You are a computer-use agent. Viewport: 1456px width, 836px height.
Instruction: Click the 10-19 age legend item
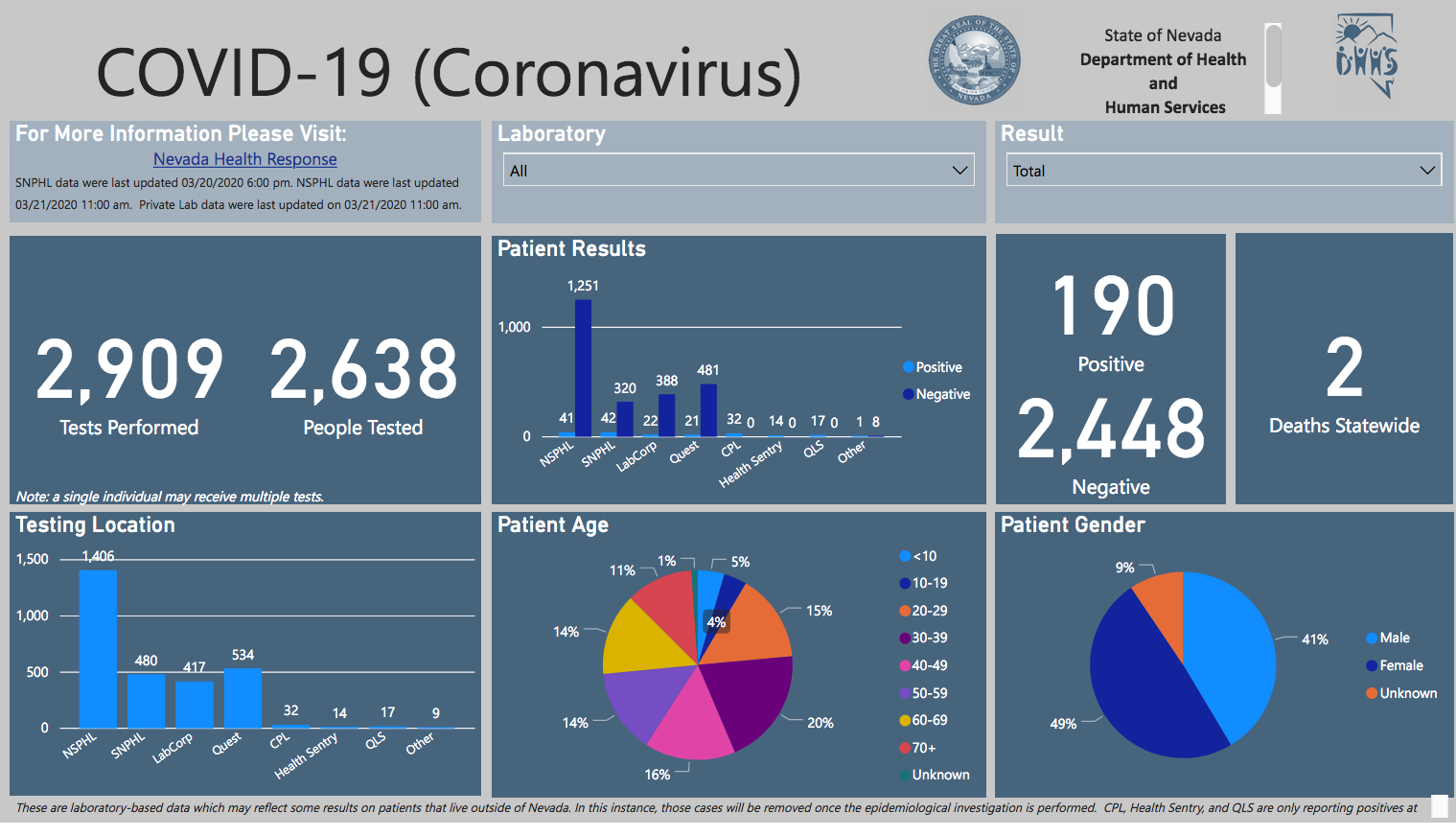(923, 583)
